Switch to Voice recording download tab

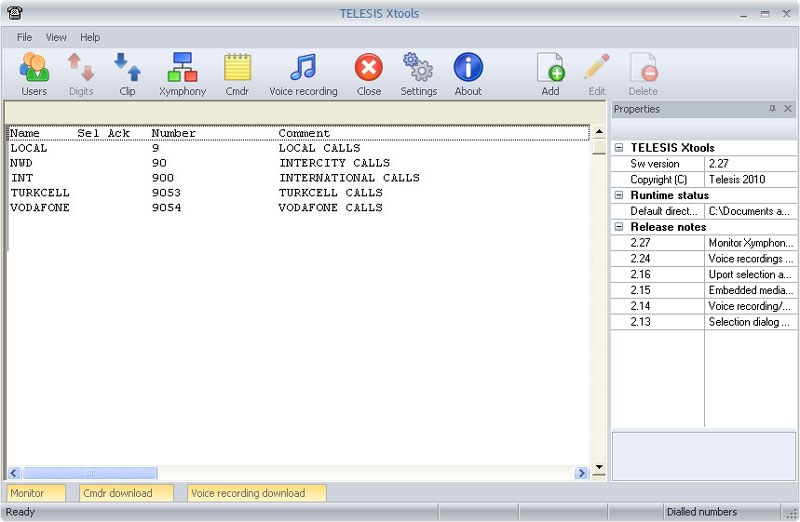click(x=256, y=493)
